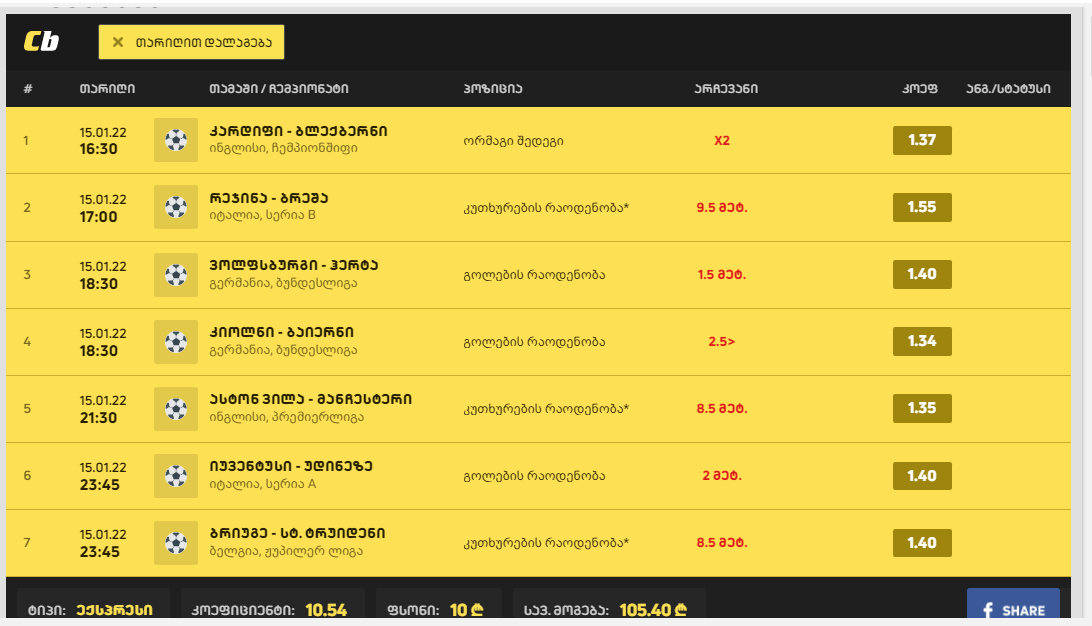This screenshot has width=1092, height=626.
Task: Click the 1.34 odds badge
Action: pos(922,341)
